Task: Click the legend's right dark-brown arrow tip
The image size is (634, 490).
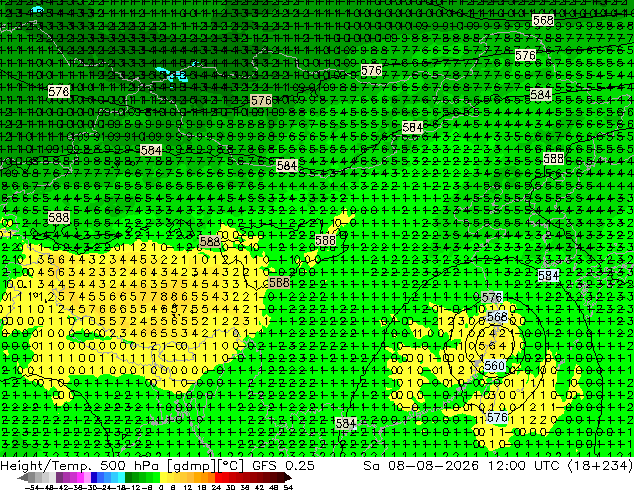Action: click(290, 478)
